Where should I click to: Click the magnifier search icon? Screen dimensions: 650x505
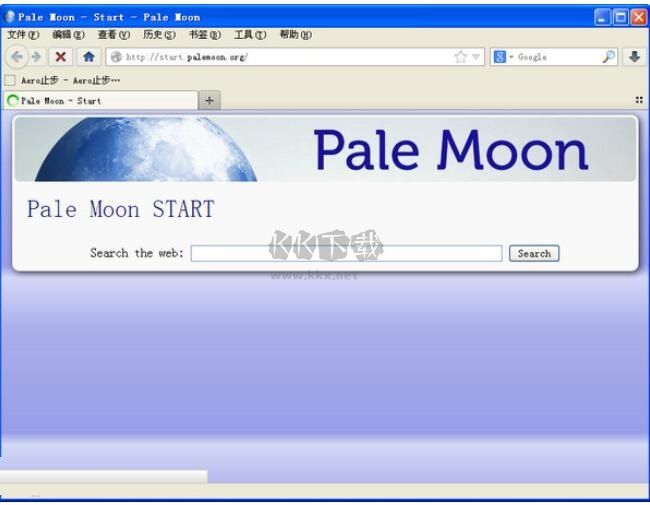pyautogui.click(x=609, y=57)
